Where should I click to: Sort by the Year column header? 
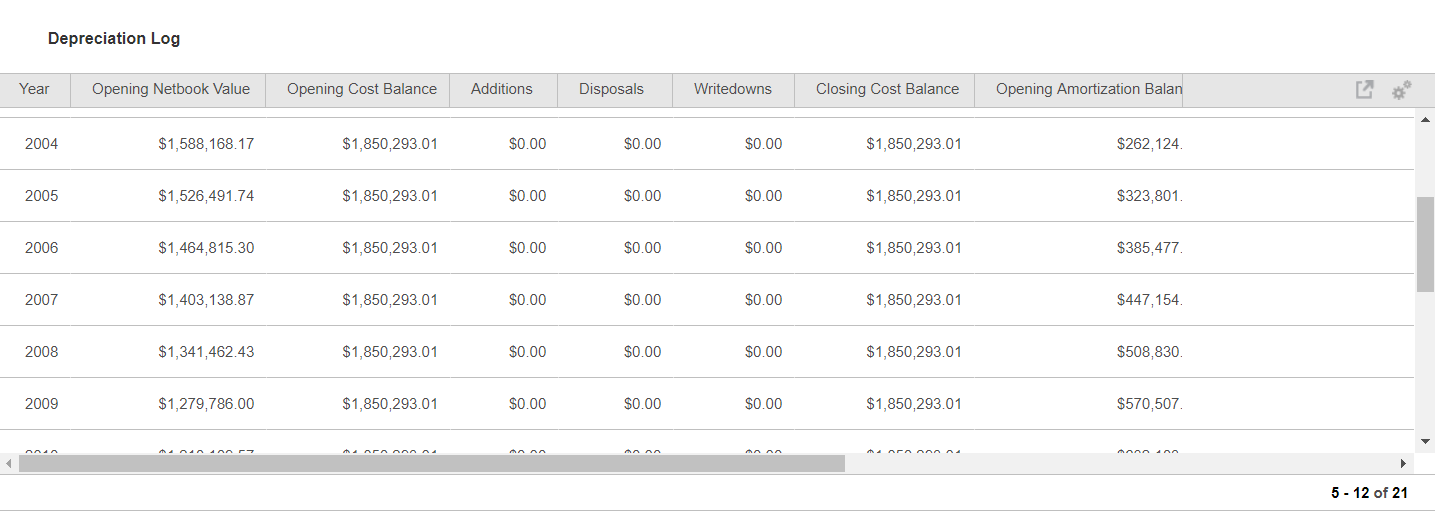click(34, 89)
